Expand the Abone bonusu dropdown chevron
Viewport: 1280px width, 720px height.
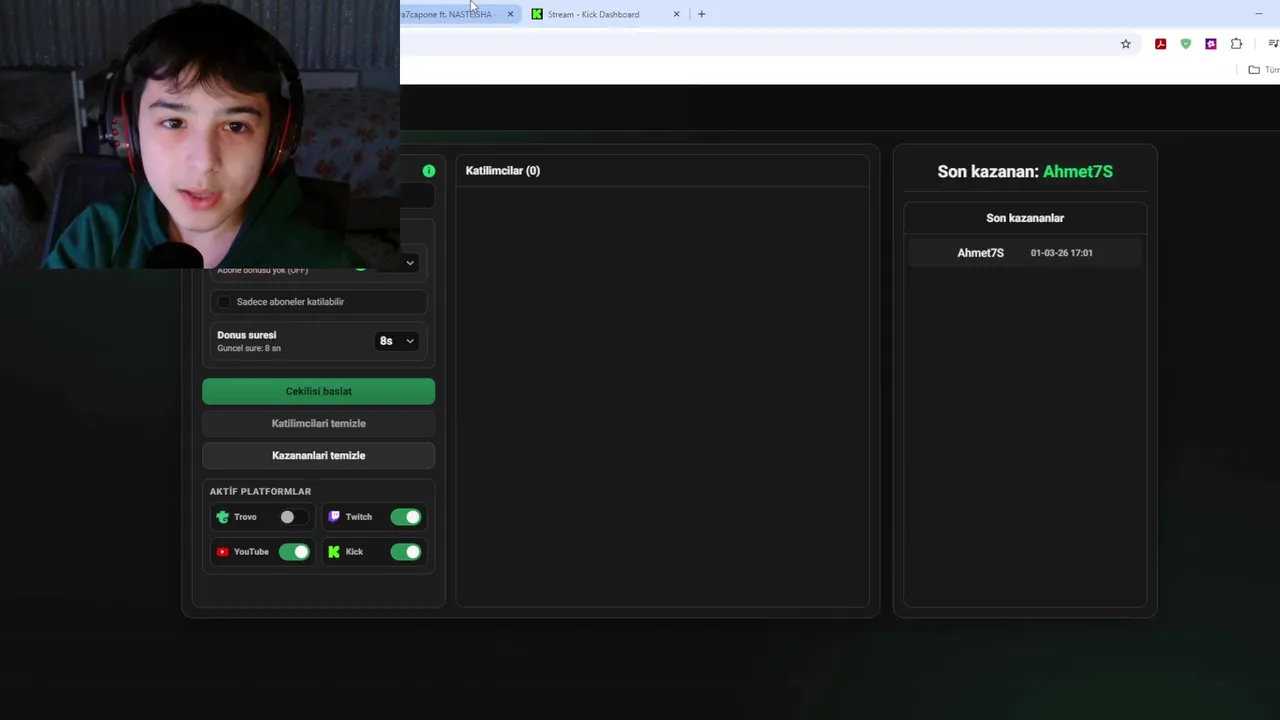[409, 263]
